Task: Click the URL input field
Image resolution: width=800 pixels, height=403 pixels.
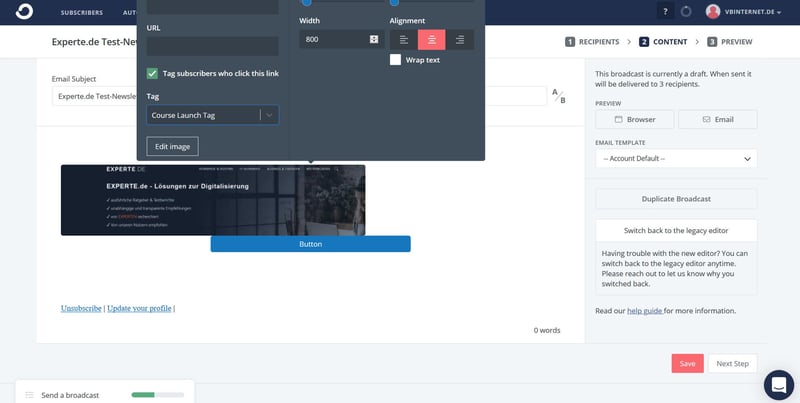Action: [212, 46]
